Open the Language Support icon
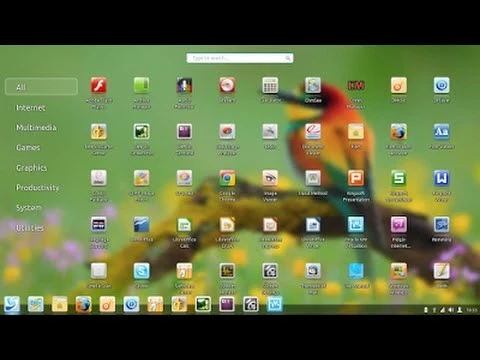Image resolution: width=480 pixels, height=360 pixels. tap(99, 225)
